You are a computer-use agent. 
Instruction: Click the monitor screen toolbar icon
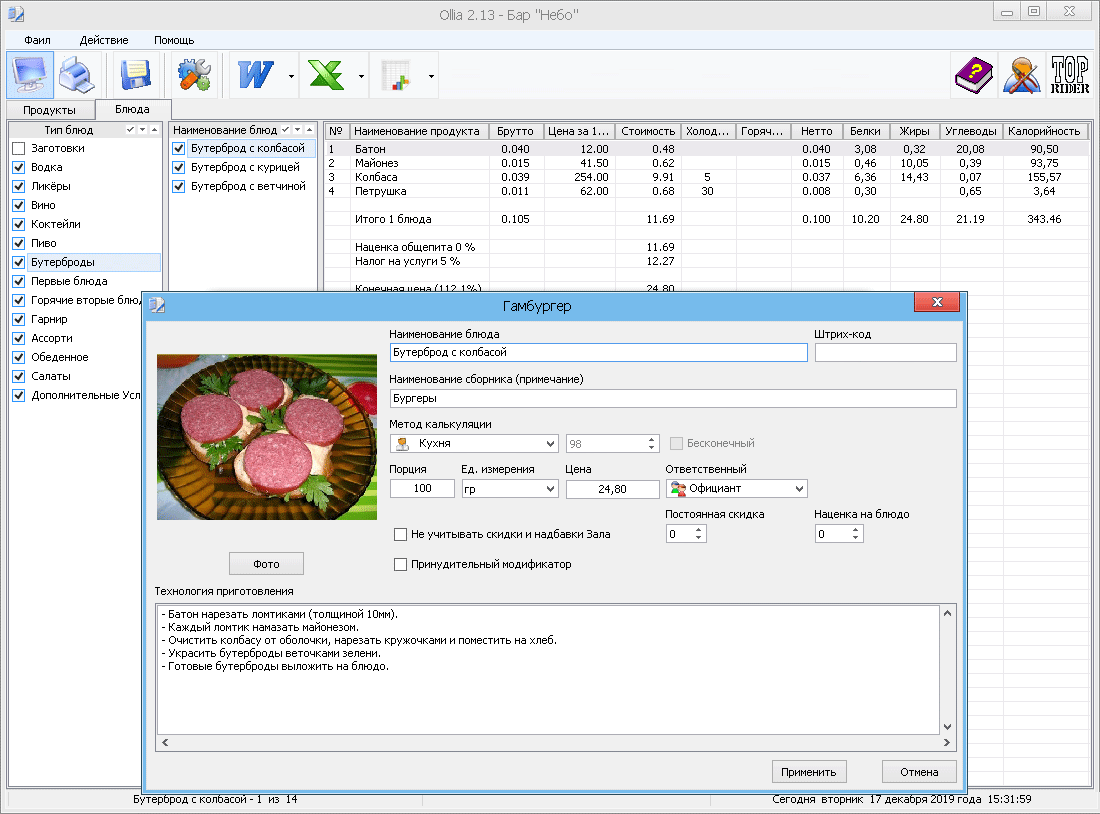[30, 75]
